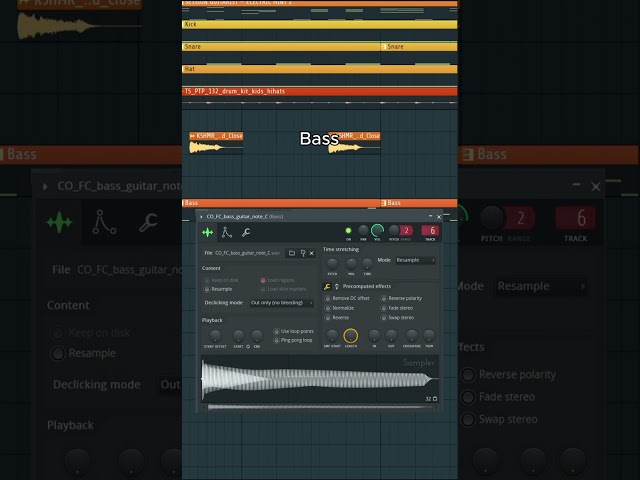
Task: Minimize the sampler channel window
Action: pyautogui.click(x=430, y=216)
